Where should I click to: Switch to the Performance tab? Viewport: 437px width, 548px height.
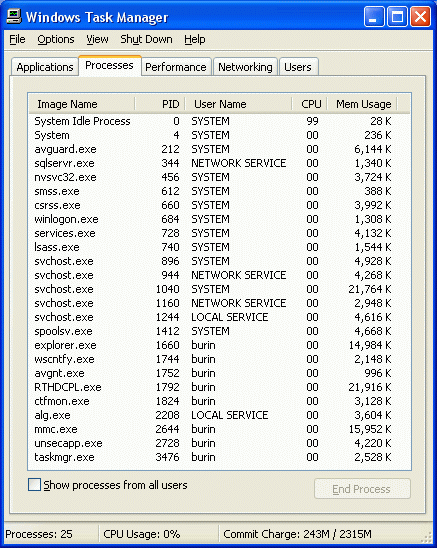coord(176,67)
